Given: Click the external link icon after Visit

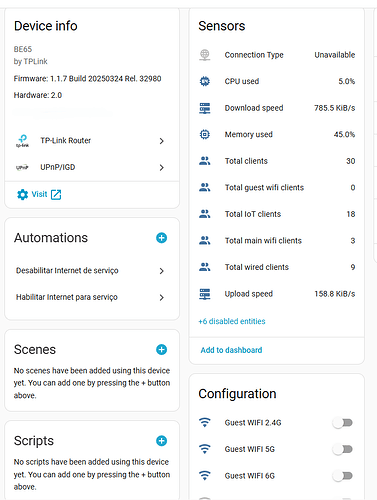Looking at the screenshot, I should tap(56, 195).
